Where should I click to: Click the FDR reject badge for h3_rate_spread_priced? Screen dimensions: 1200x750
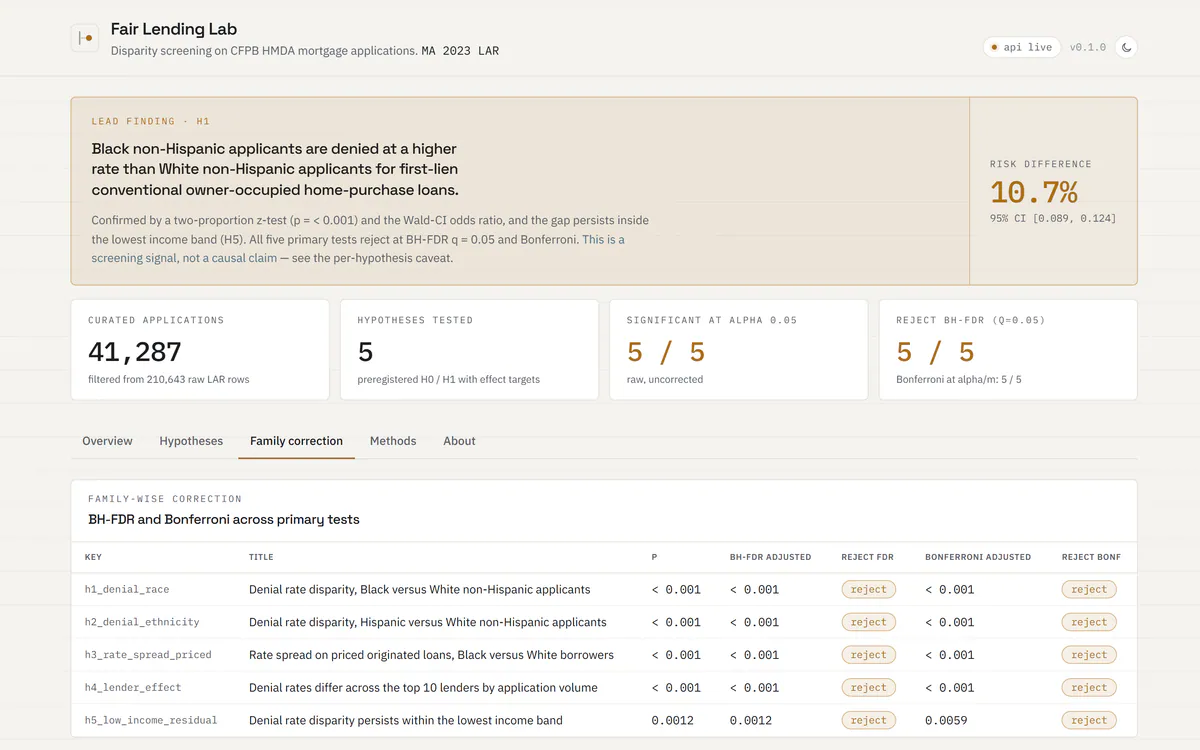coord(868,655)
